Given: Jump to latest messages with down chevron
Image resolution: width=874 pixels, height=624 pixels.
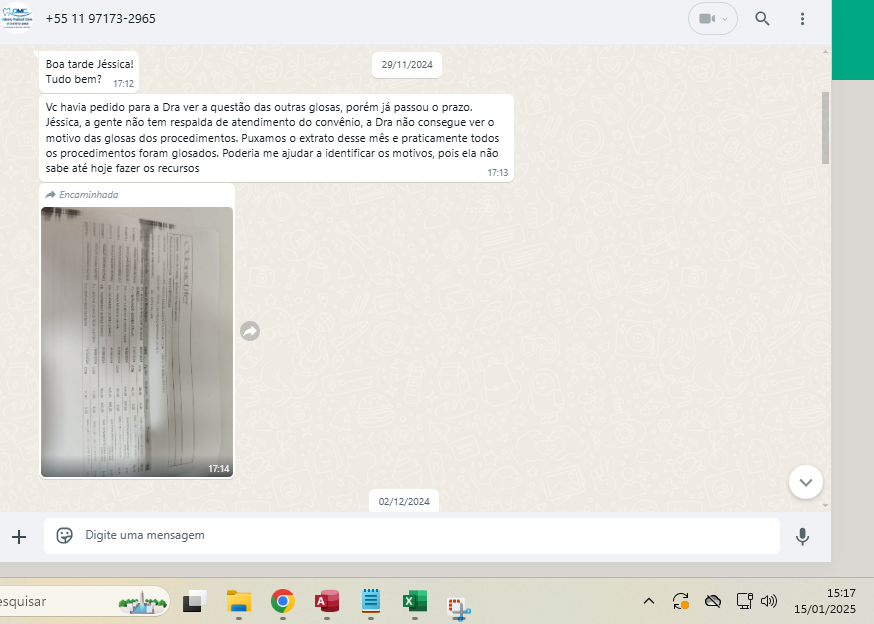Looking at the screenshot, I should click(x=805, y=482).
